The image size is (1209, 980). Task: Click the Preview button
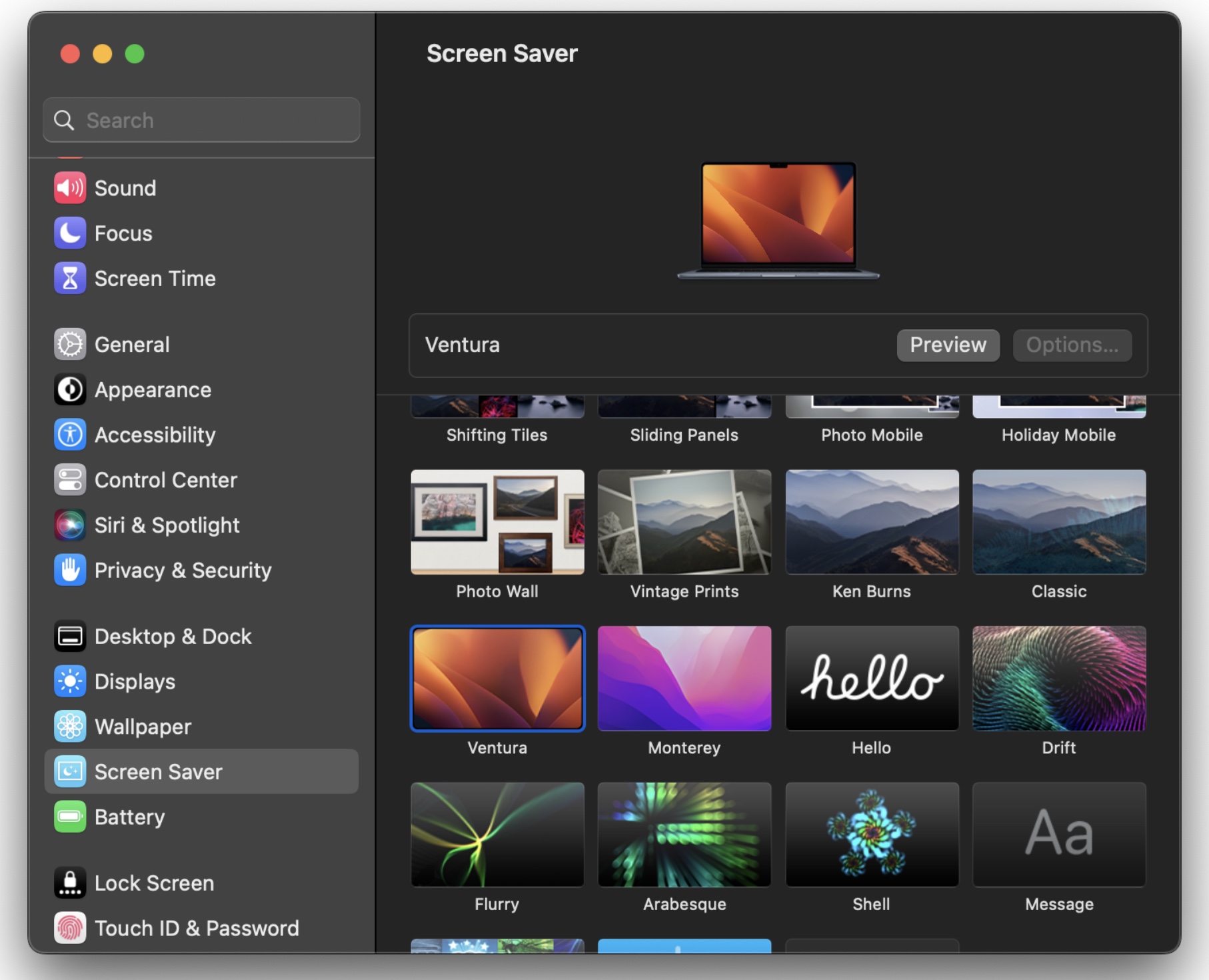click(x=948, y=345)
